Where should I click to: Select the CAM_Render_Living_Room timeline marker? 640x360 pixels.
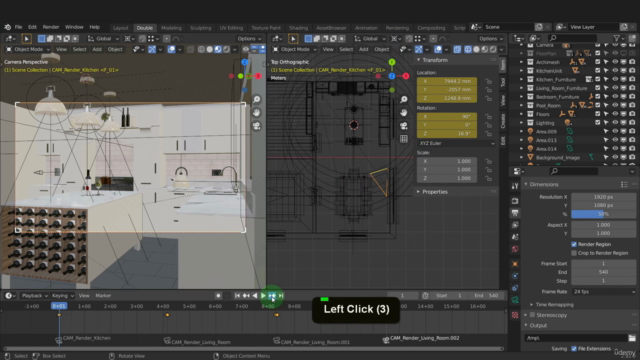pos(197,342)
